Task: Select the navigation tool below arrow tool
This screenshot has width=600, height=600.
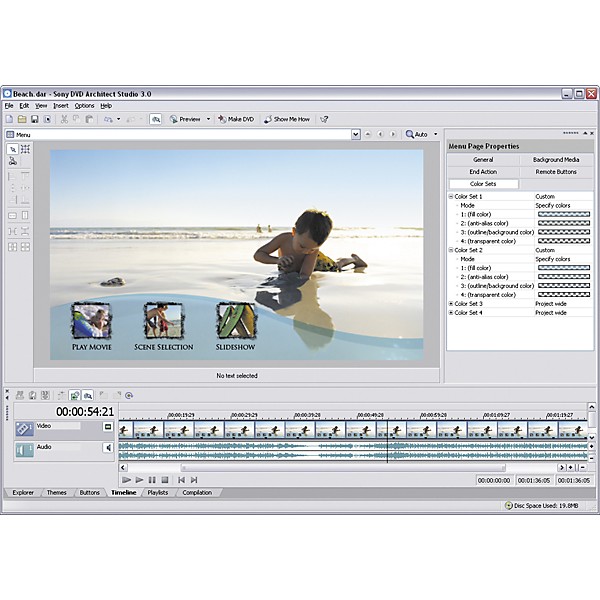Action: (x=13, y=161)
